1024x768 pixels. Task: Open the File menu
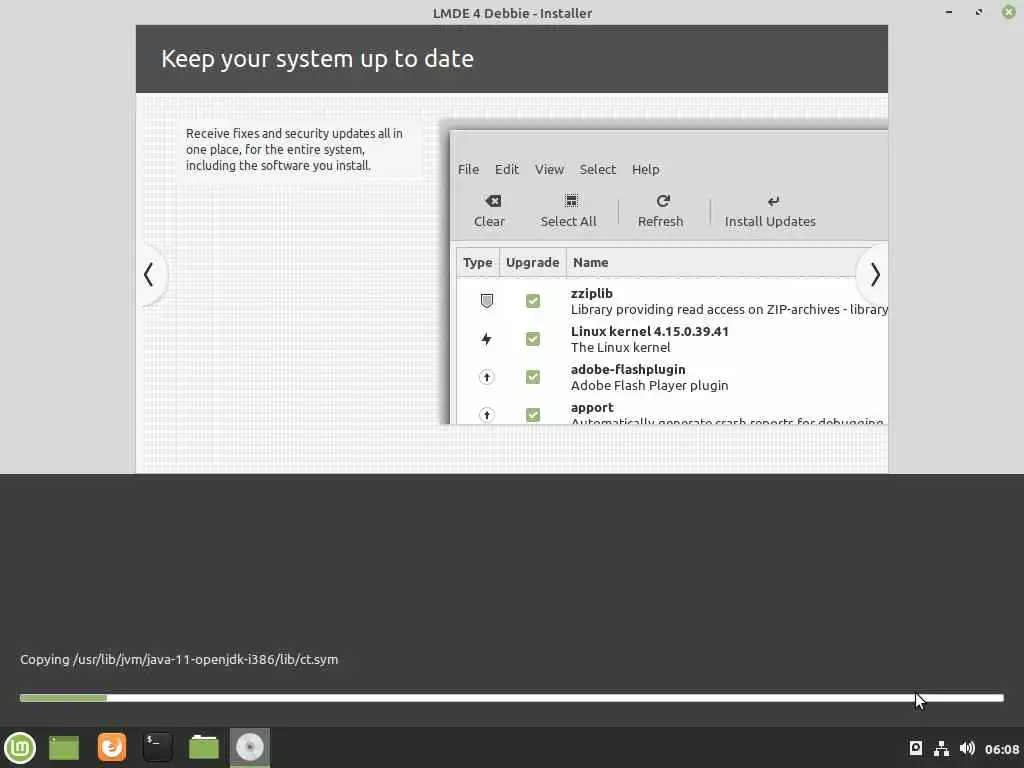click(x=468, y=169)
